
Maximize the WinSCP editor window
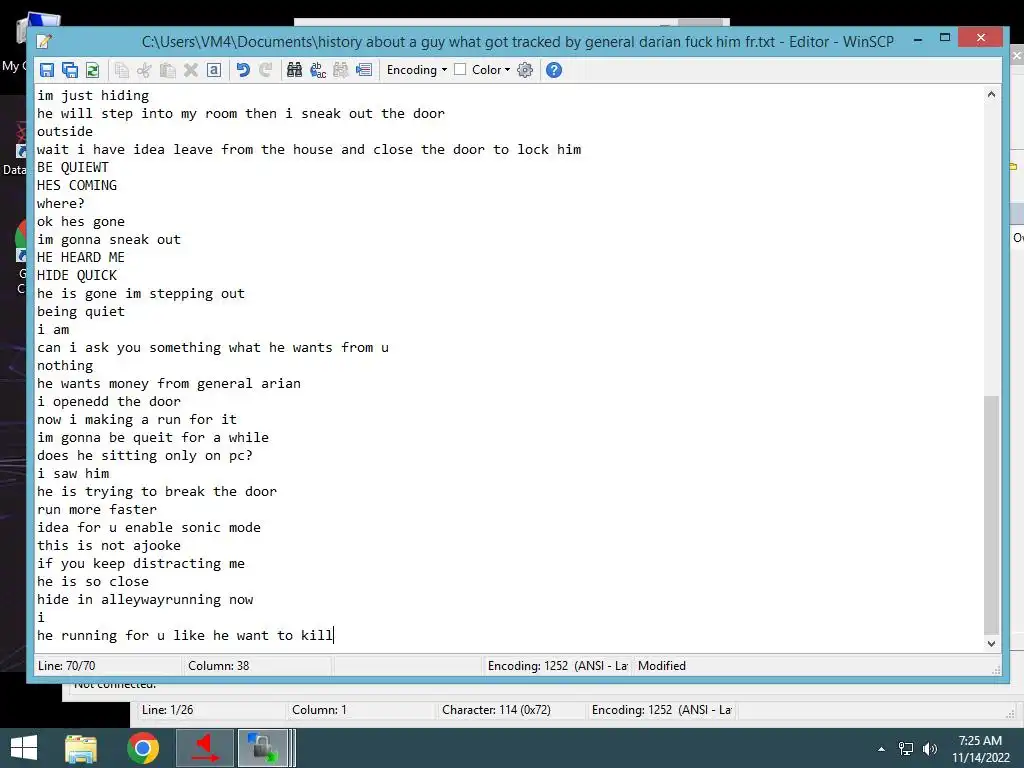click(944, 38)
